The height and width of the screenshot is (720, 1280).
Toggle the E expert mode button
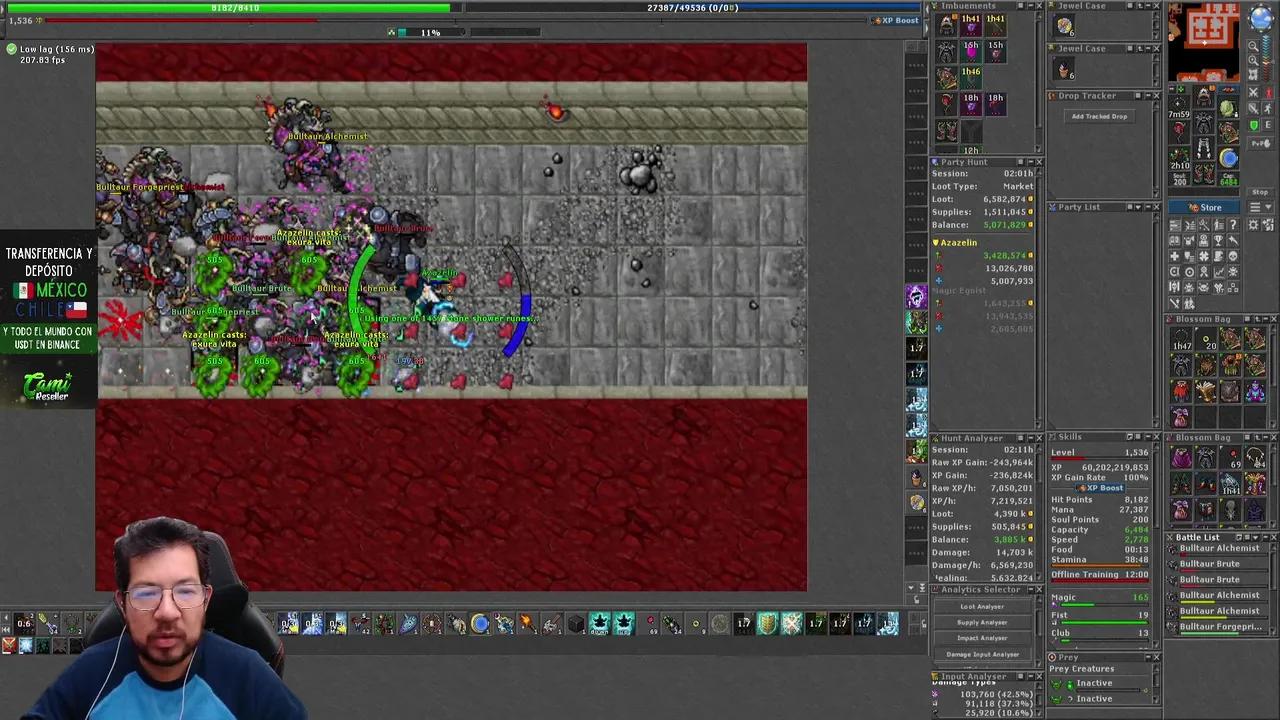click(1269, 125)
